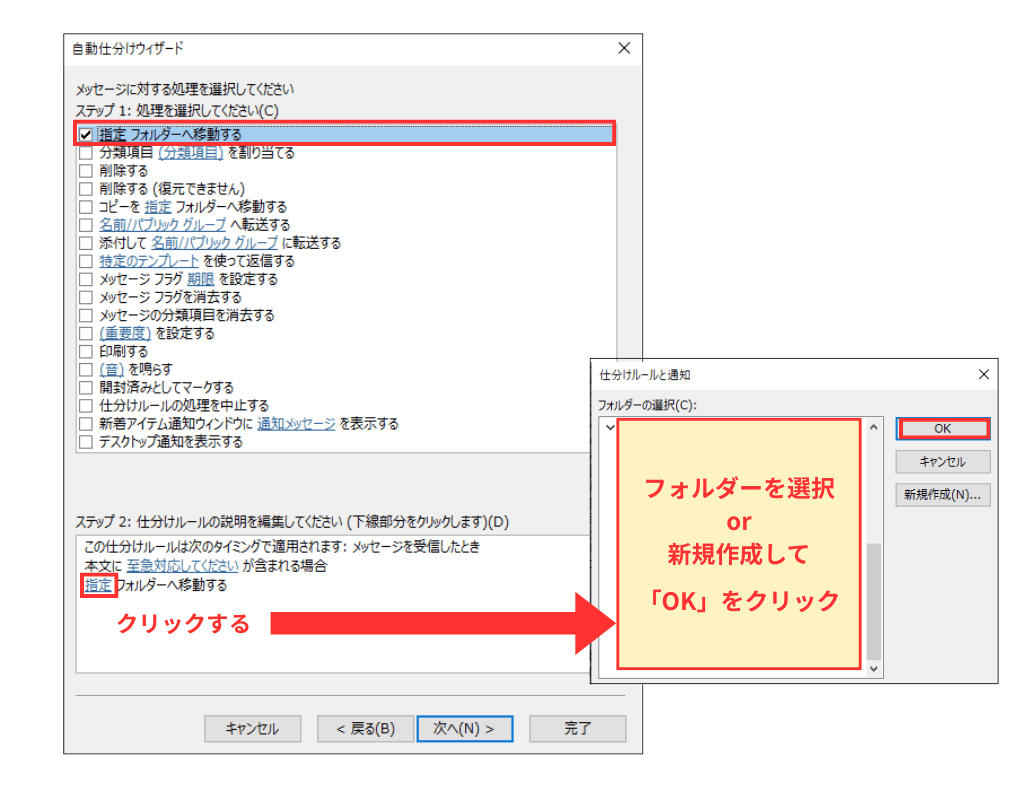Click the 期限 link for message flag
The image size is (1024, 800).
coord(198,279)
